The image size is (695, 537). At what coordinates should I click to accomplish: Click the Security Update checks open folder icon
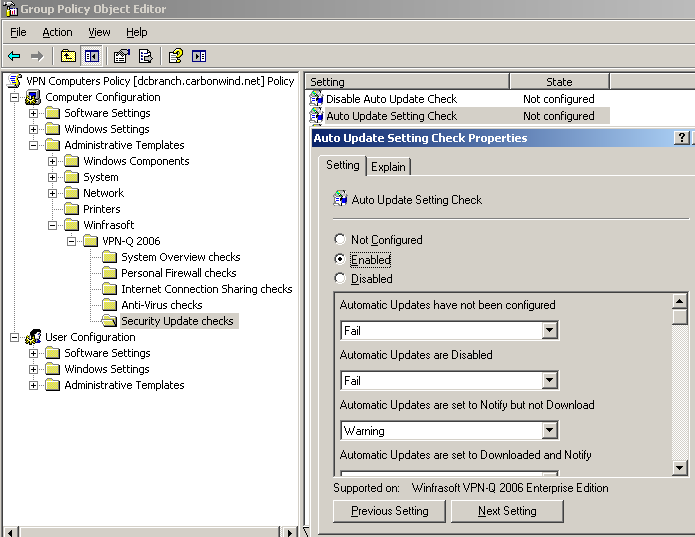(109, 321)
